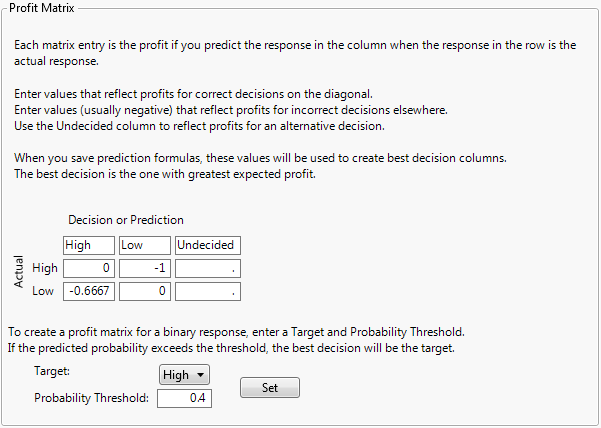Click the Actual Low, predicted Low cell

(x=144, y=291)
